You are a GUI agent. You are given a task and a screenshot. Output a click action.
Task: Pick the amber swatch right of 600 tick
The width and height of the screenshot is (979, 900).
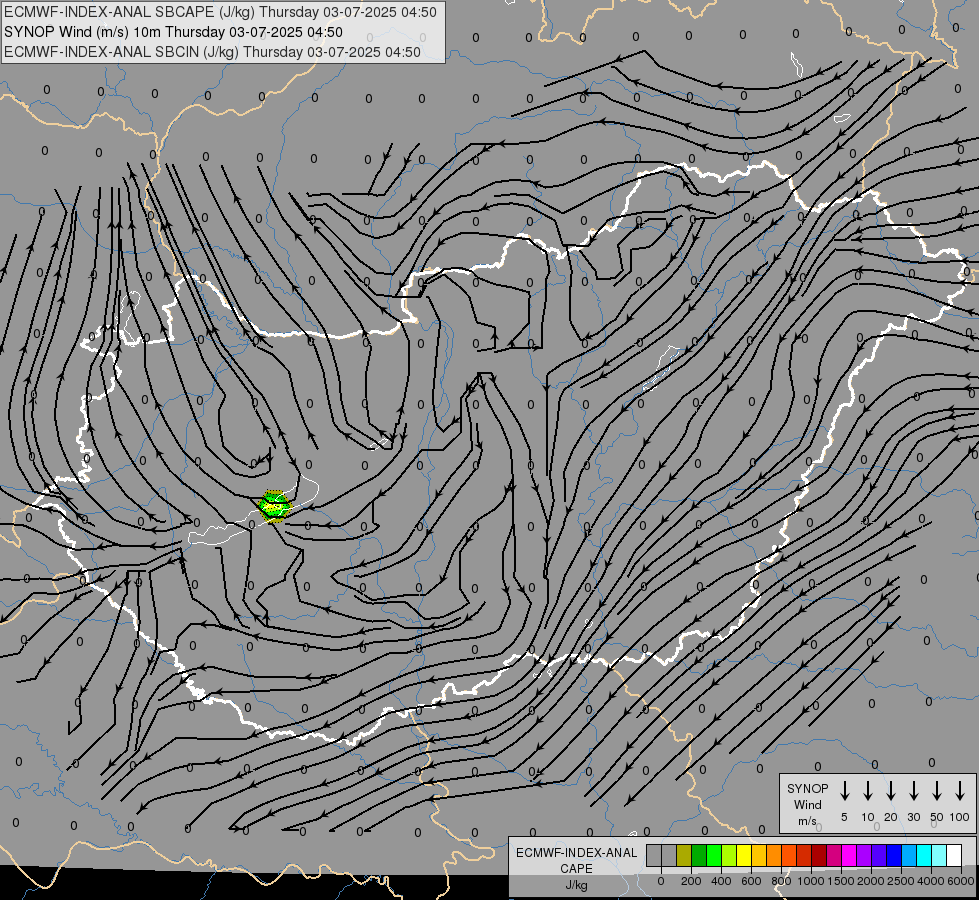tap(759, 855)
